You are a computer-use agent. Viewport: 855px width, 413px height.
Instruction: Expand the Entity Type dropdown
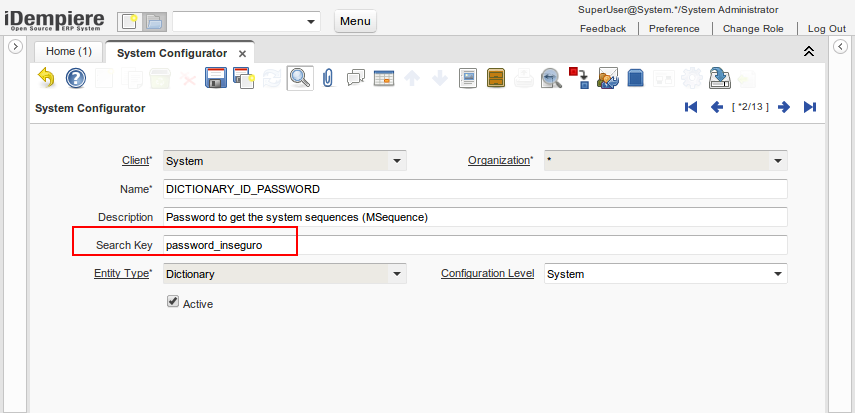pos(397,274)
